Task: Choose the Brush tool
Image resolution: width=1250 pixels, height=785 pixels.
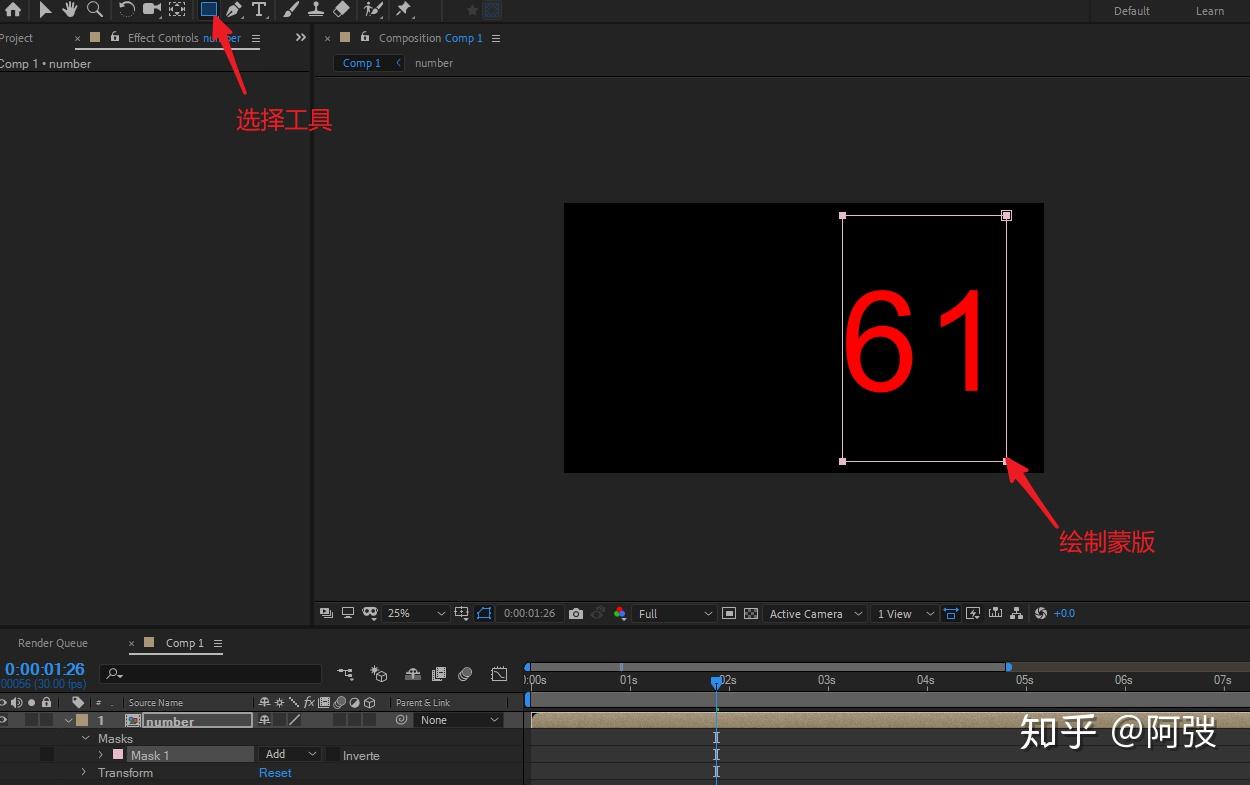Action: click(291, 10)
